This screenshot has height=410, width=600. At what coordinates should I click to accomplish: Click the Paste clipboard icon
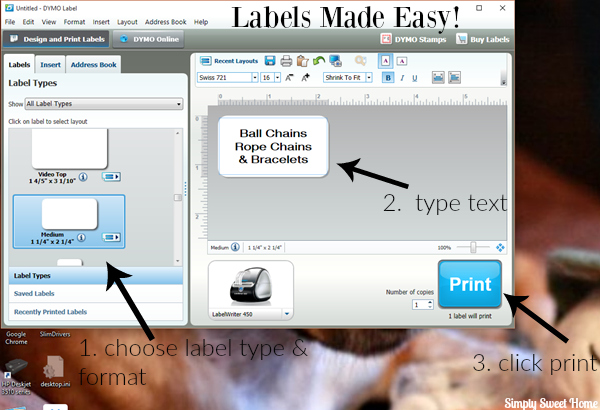(302, 61)
